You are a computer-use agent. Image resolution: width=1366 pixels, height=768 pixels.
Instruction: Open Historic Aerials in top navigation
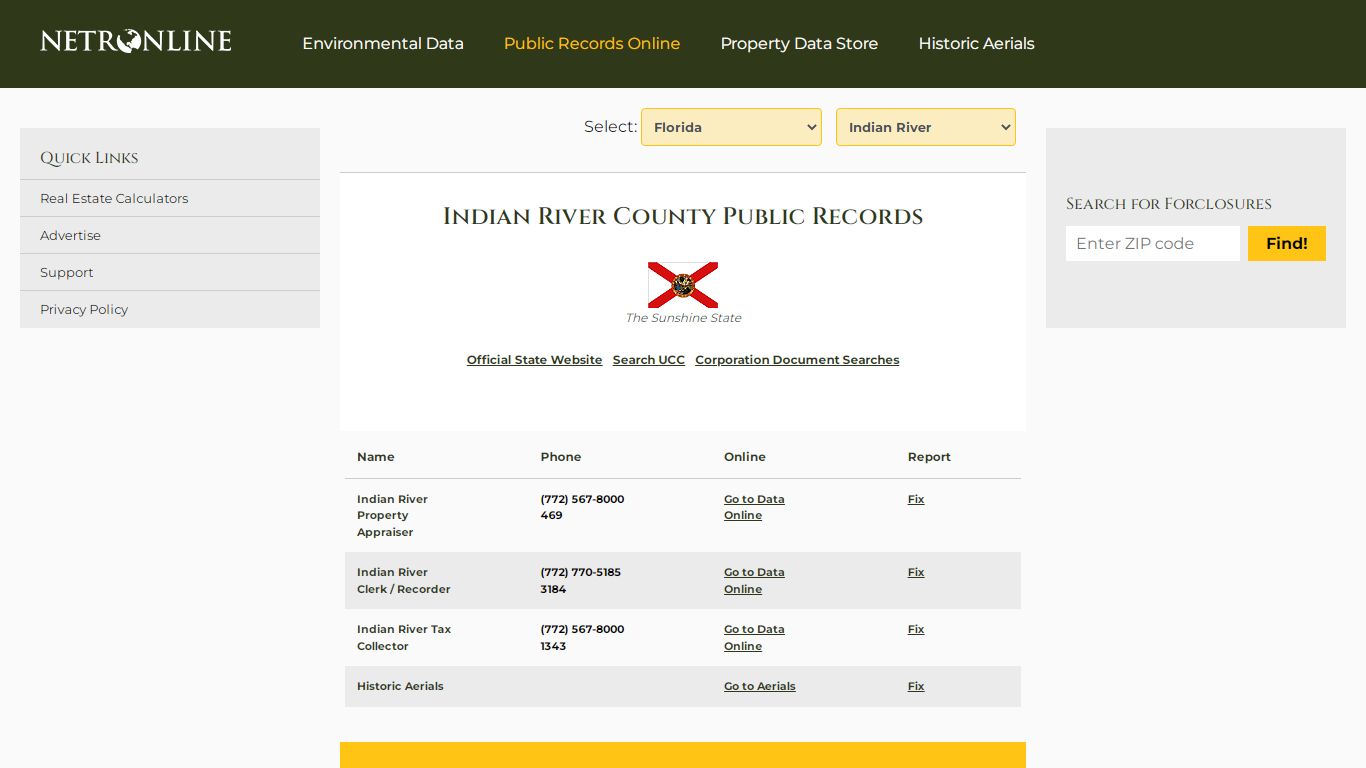pos(976,44)
